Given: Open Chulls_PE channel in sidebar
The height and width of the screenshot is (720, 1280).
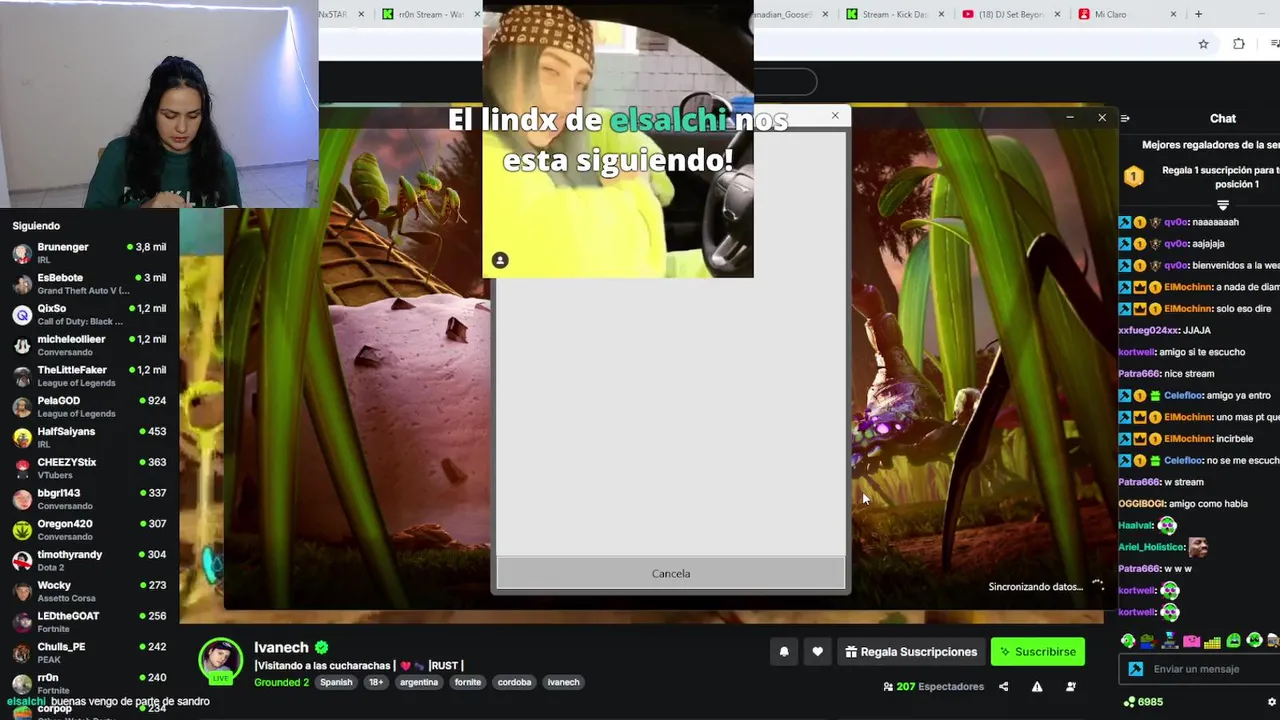Looking at the screenshot, I should tap(90, 653).
